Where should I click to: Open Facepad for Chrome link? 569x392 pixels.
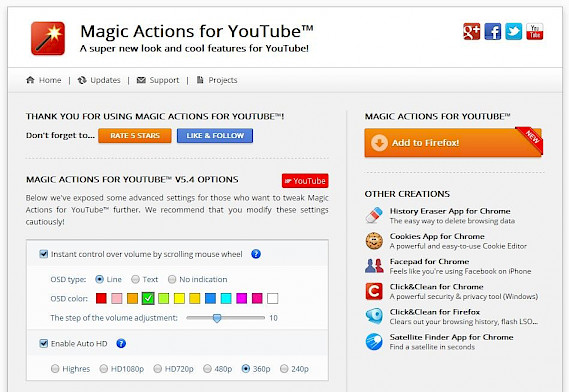429,261
